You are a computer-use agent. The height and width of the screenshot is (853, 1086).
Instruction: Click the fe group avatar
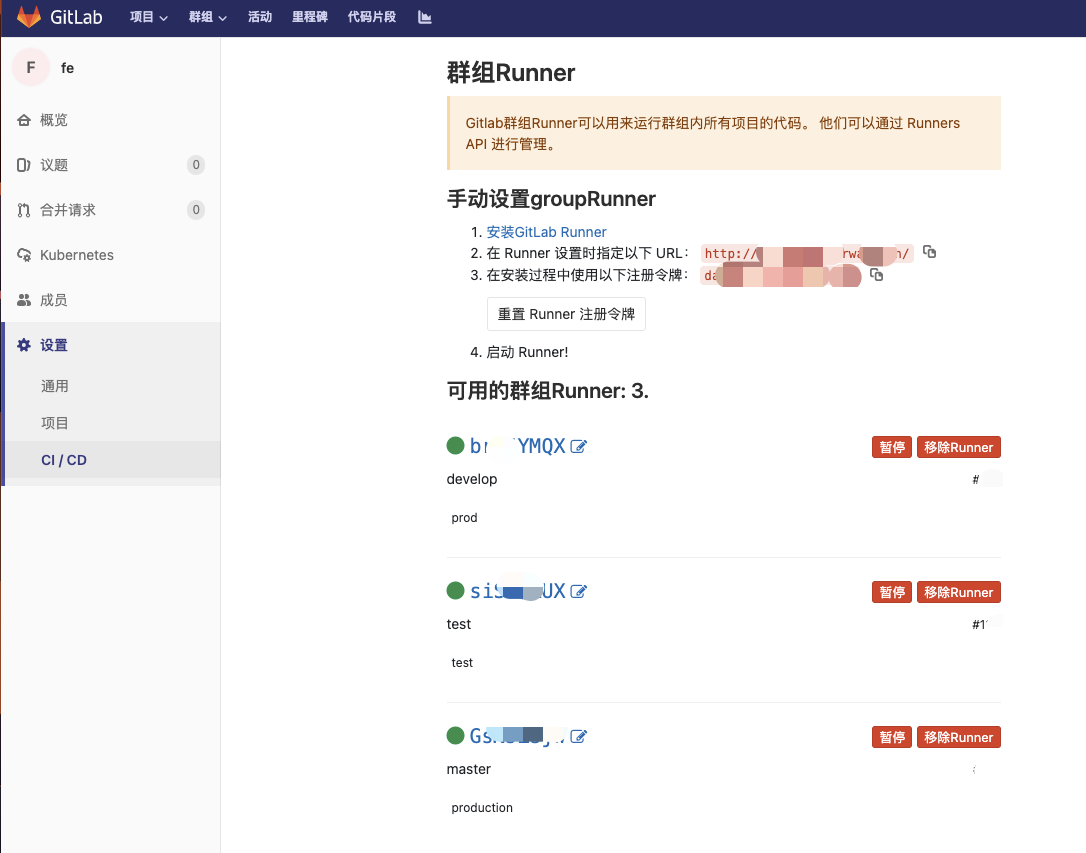tap(31, 68)
